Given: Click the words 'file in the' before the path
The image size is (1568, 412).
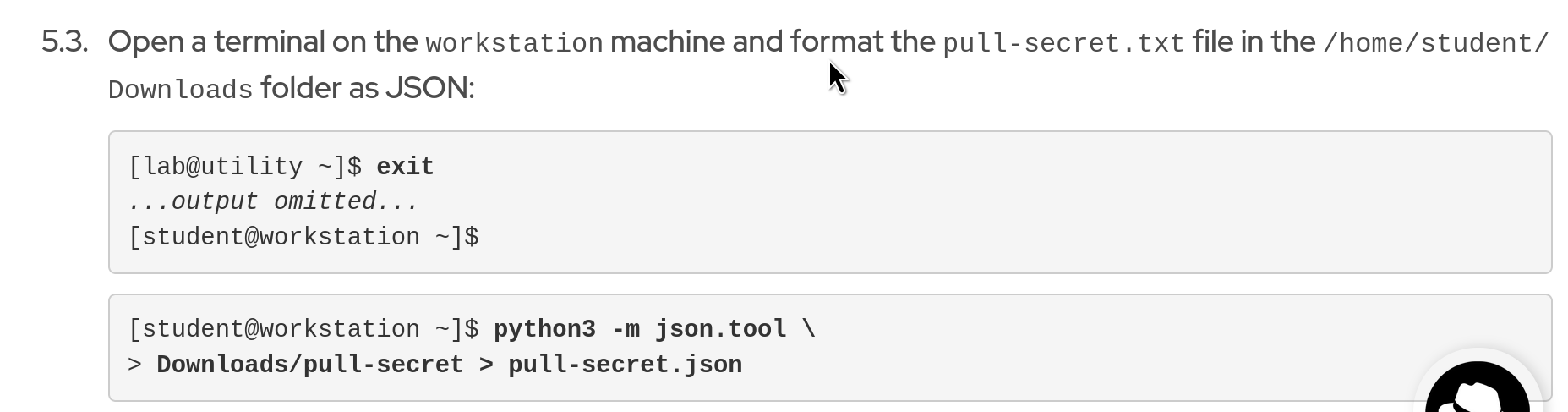Looking at the screenshot, I should [x=1254, y=41].
